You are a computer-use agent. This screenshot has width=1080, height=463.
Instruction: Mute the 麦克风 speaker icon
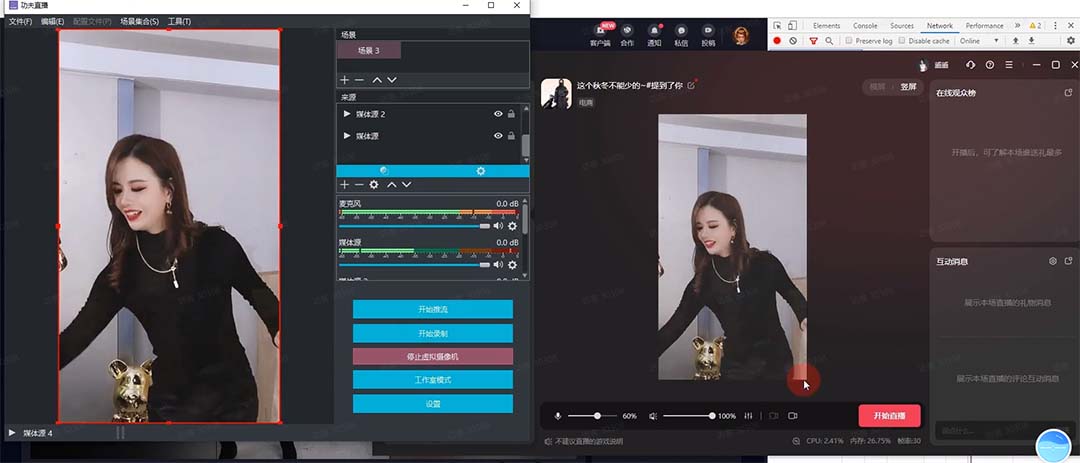click(x=498, y=226)
